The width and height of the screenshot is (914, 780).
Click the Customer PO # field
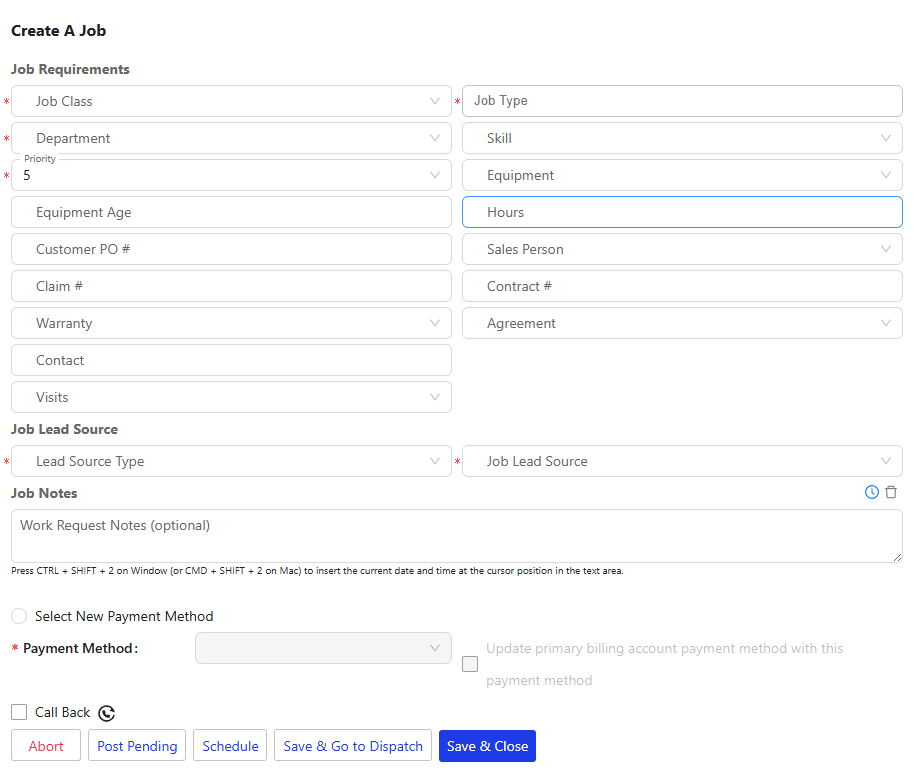tap(231, 249)
